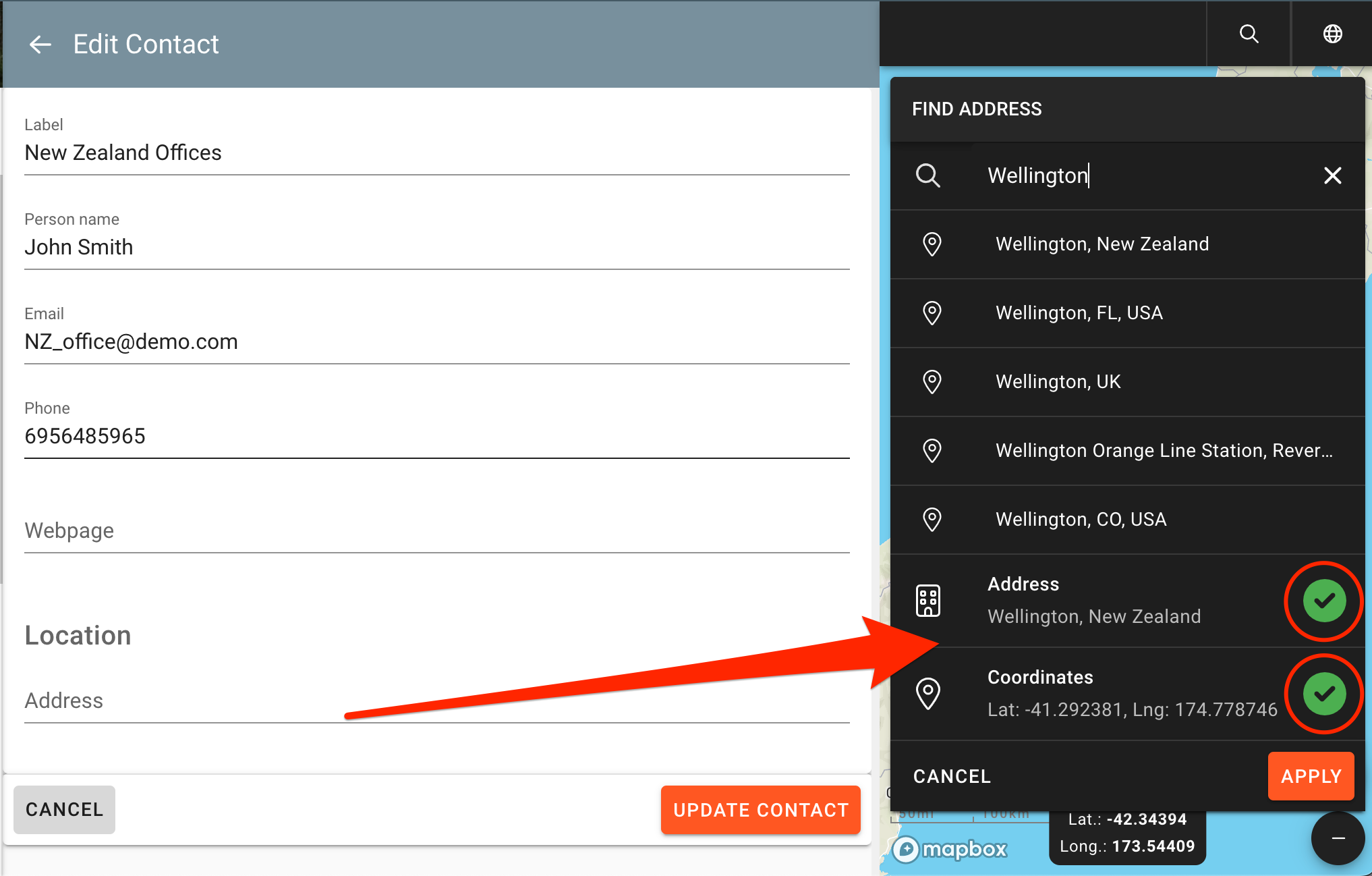Choose Wellington, CO, USA result

coord(1081,520)
